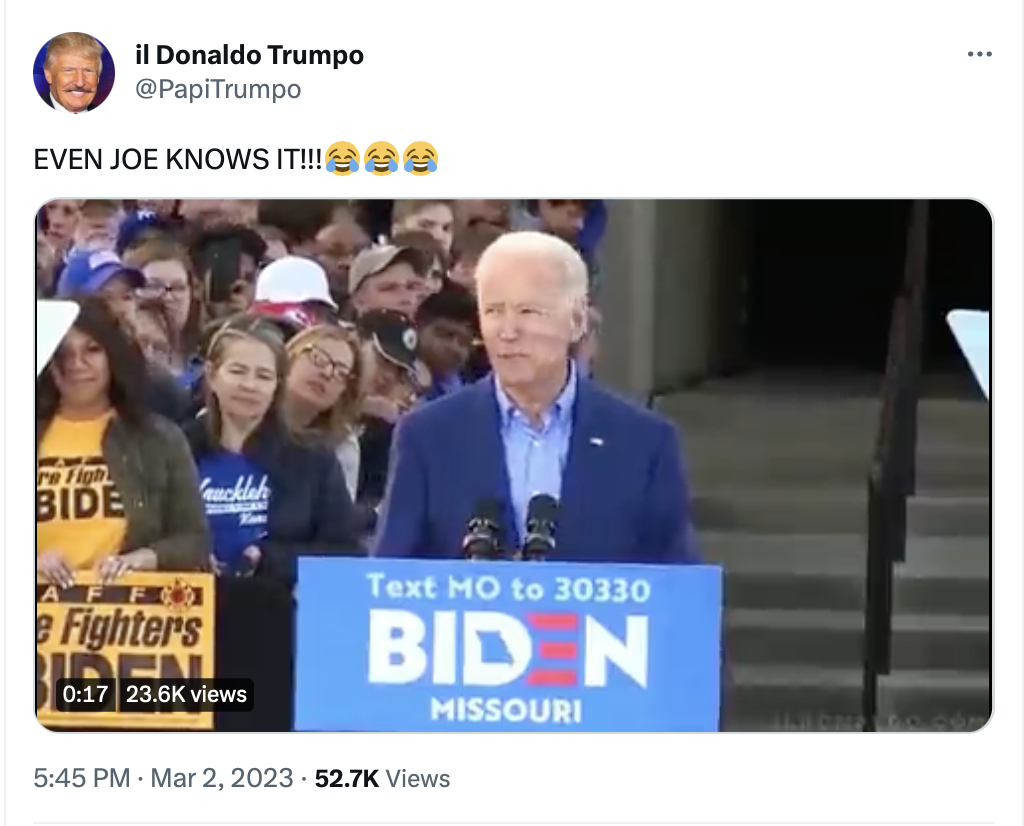Open the tweet's three-dot more options menu
This screenshot has width=1024, height=826.
click(980, 54)
